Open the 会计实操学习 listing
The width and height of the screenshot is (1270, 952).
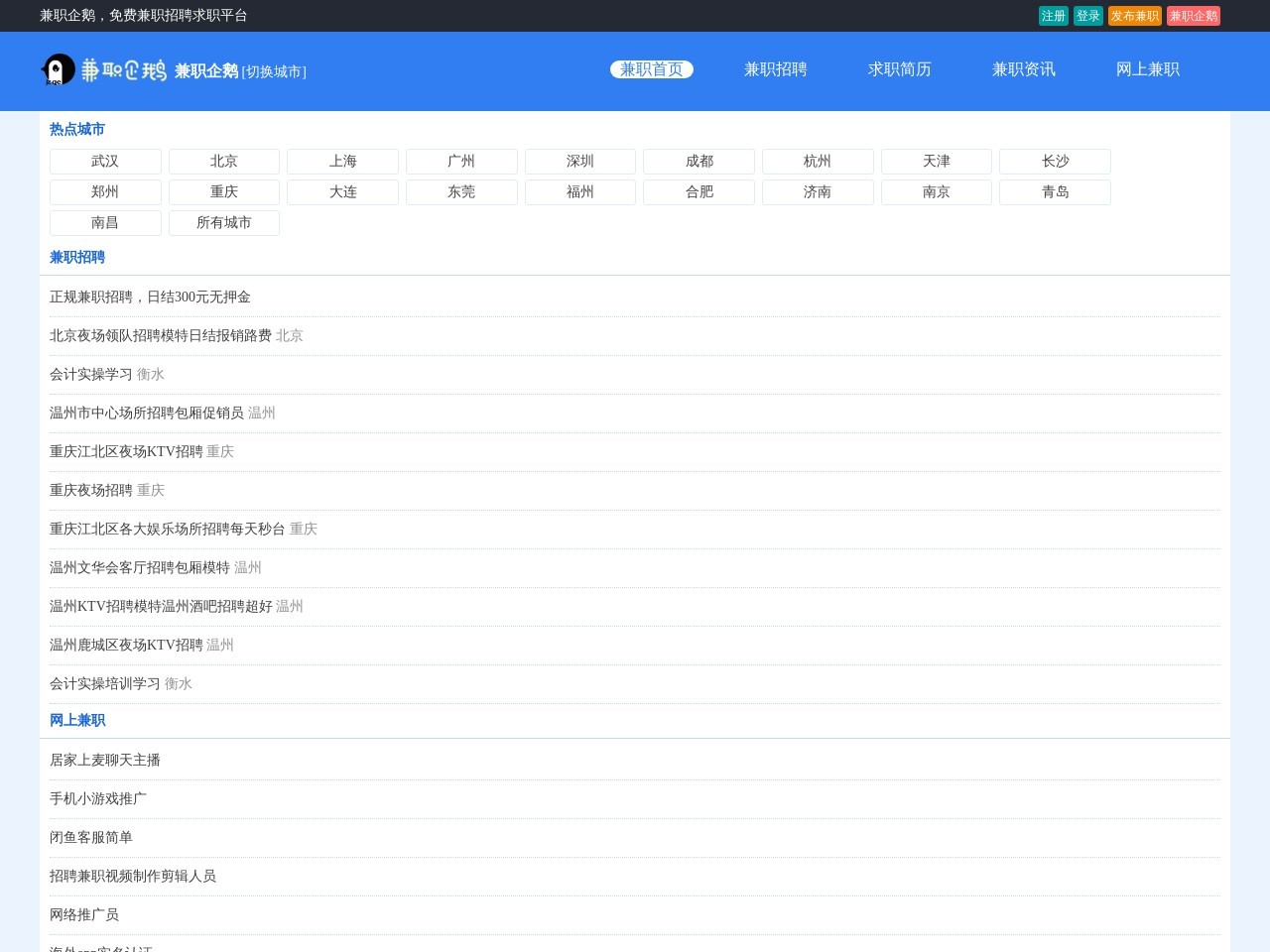(x=90, y=374)
